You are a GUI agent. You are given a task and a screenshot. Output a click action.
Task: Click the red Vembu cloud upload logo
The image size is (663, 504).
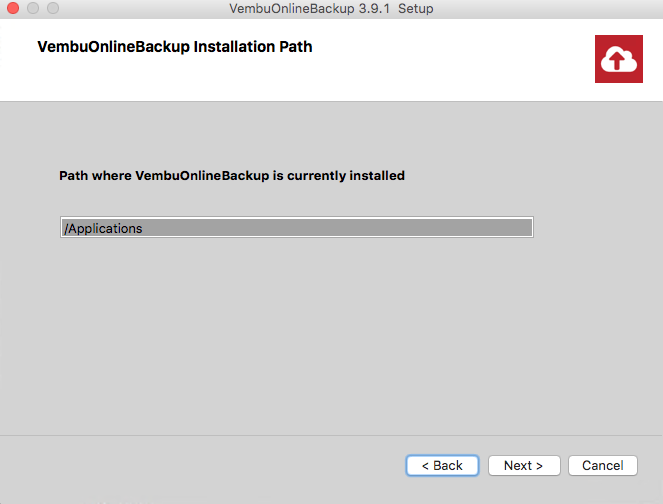[619, 59]
